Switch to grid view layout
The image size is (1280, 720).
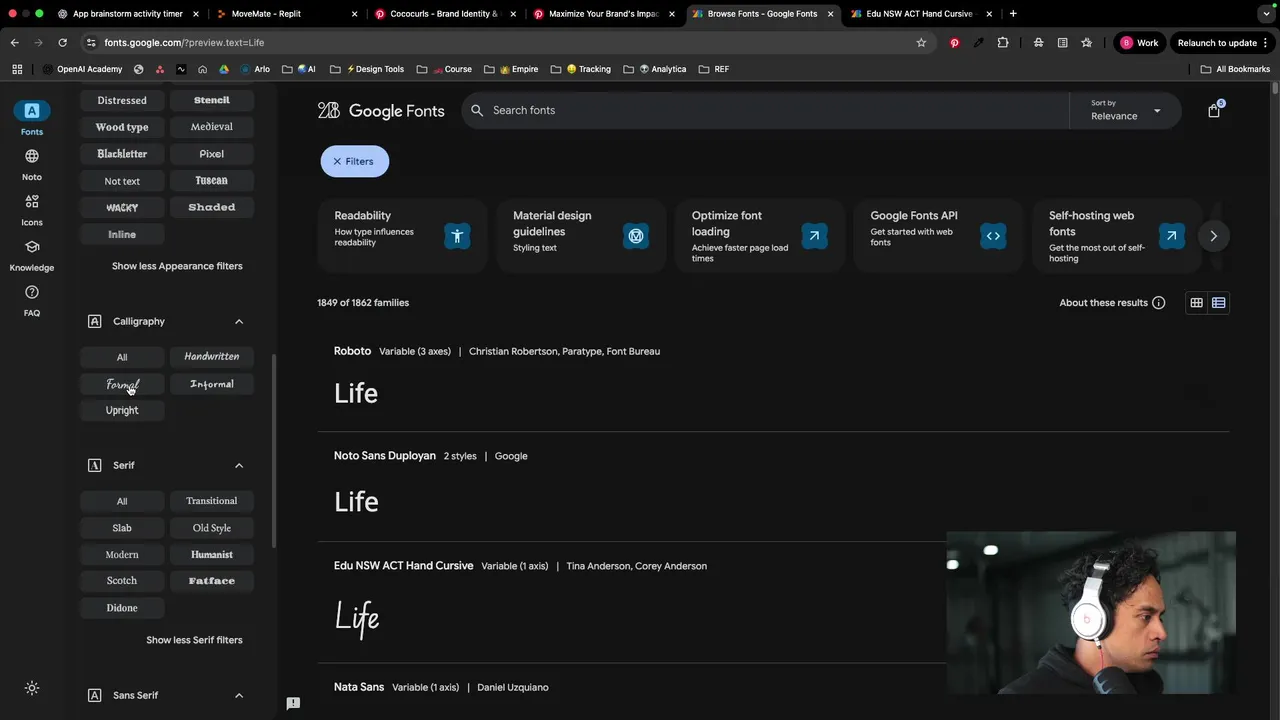(x=1196, y=303)
